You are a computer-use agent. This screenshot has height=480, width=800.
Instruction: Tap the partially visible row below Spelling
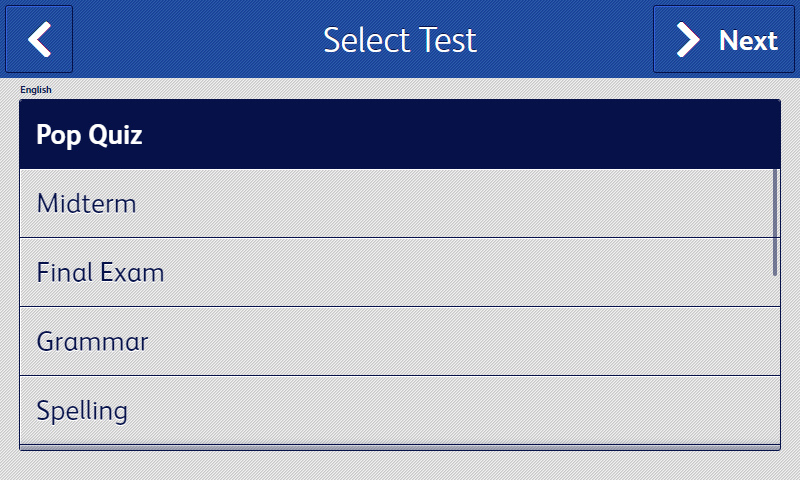point(400,447)
